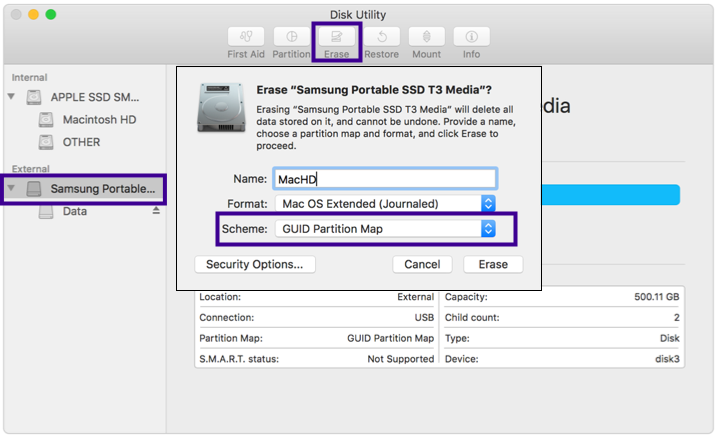Open the Format dropdown menu

386,204
